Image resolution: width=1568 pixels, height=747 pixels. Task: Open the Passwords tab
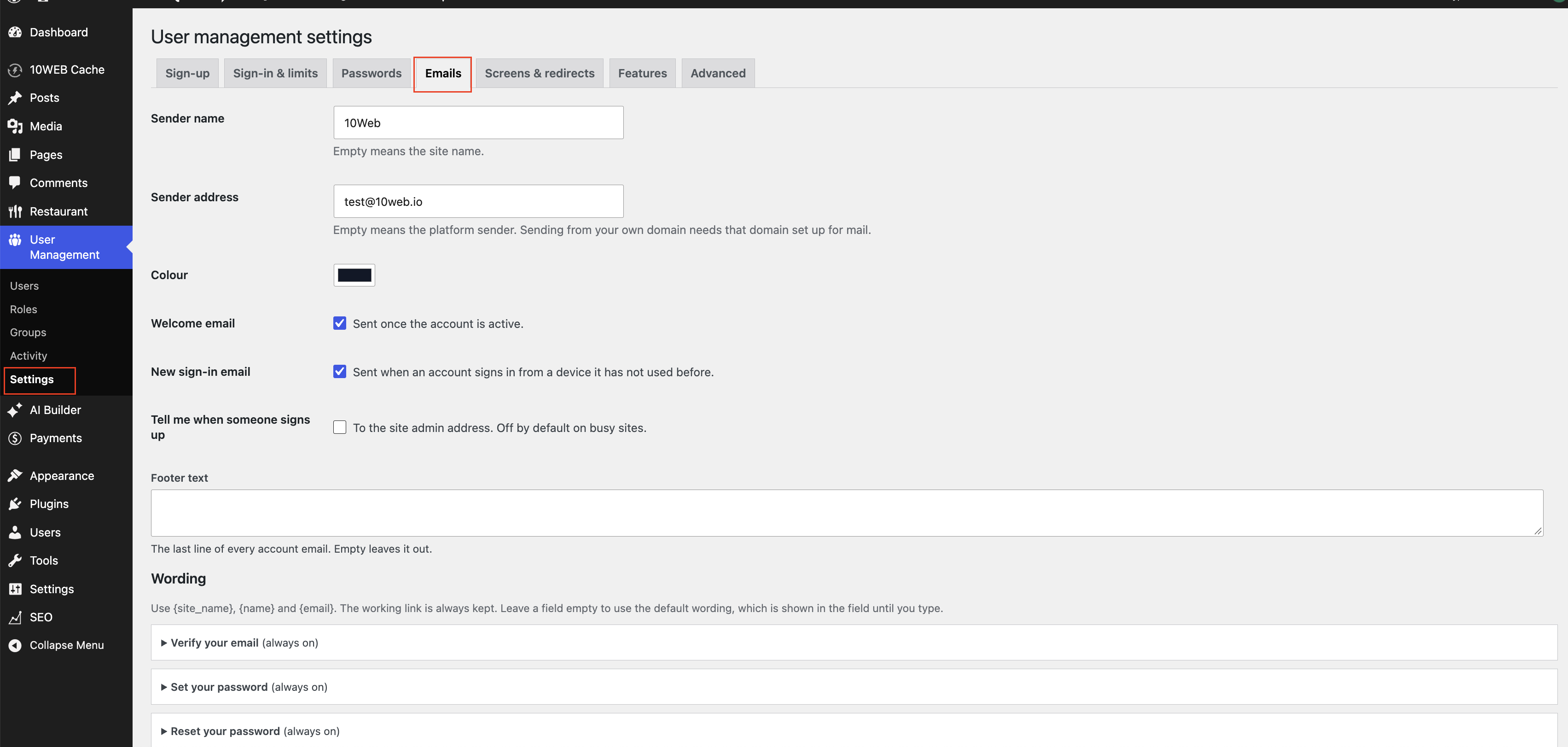click(372, 73)
